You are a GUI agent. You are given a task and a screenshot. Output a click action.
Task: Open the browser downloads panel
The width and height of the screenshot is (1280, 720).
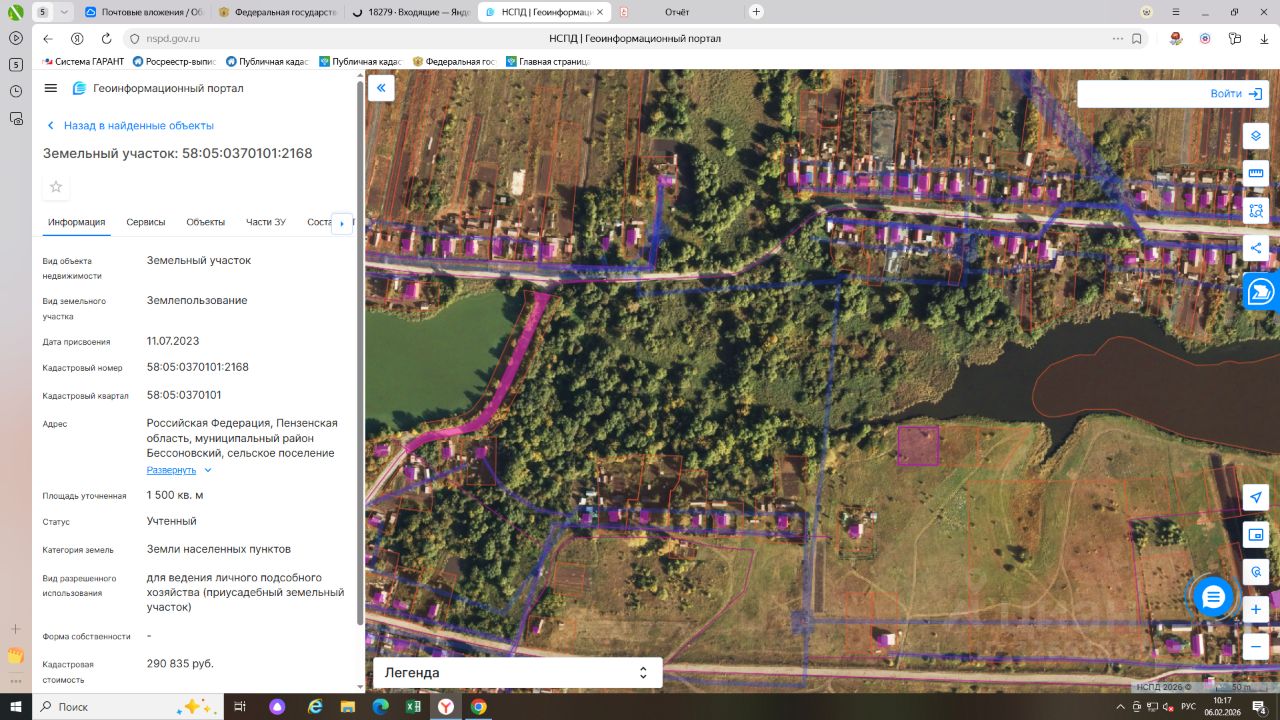pos(1264,39)
